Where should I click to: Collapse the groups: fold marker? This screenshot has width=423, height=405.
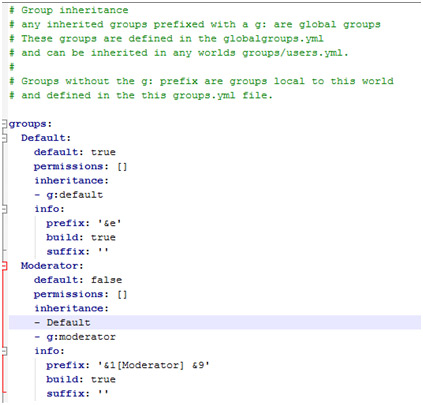pos(4,124)
